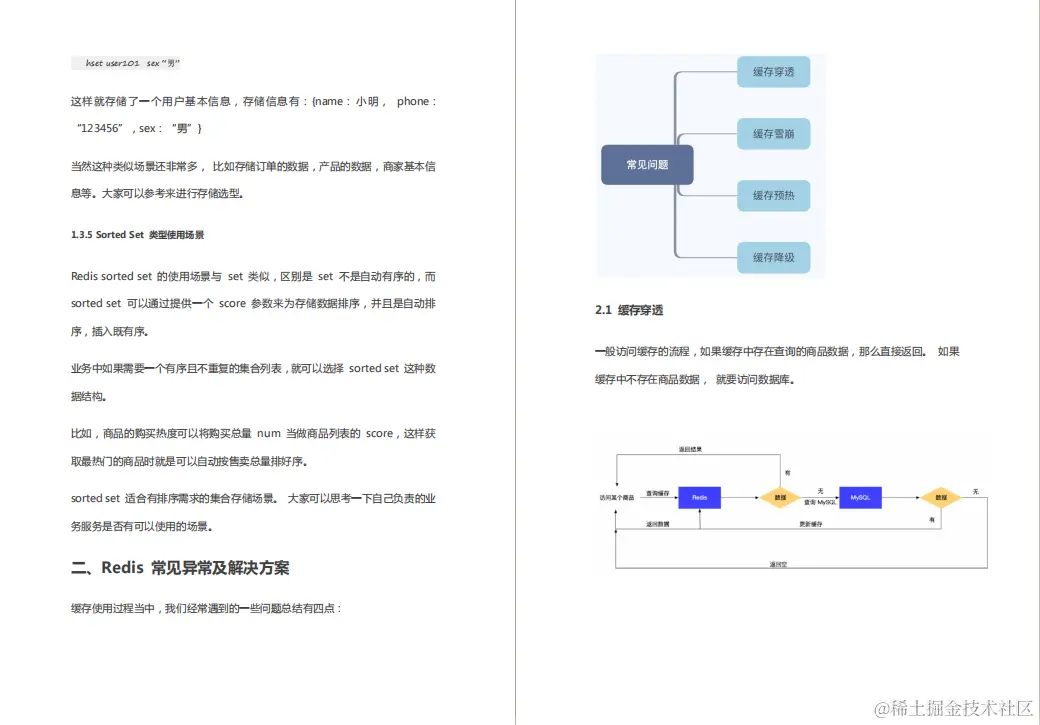Click the yellow diamond right after the Redis box
The height and width of the screenshot is (725, 1040).
pos(780,497)
